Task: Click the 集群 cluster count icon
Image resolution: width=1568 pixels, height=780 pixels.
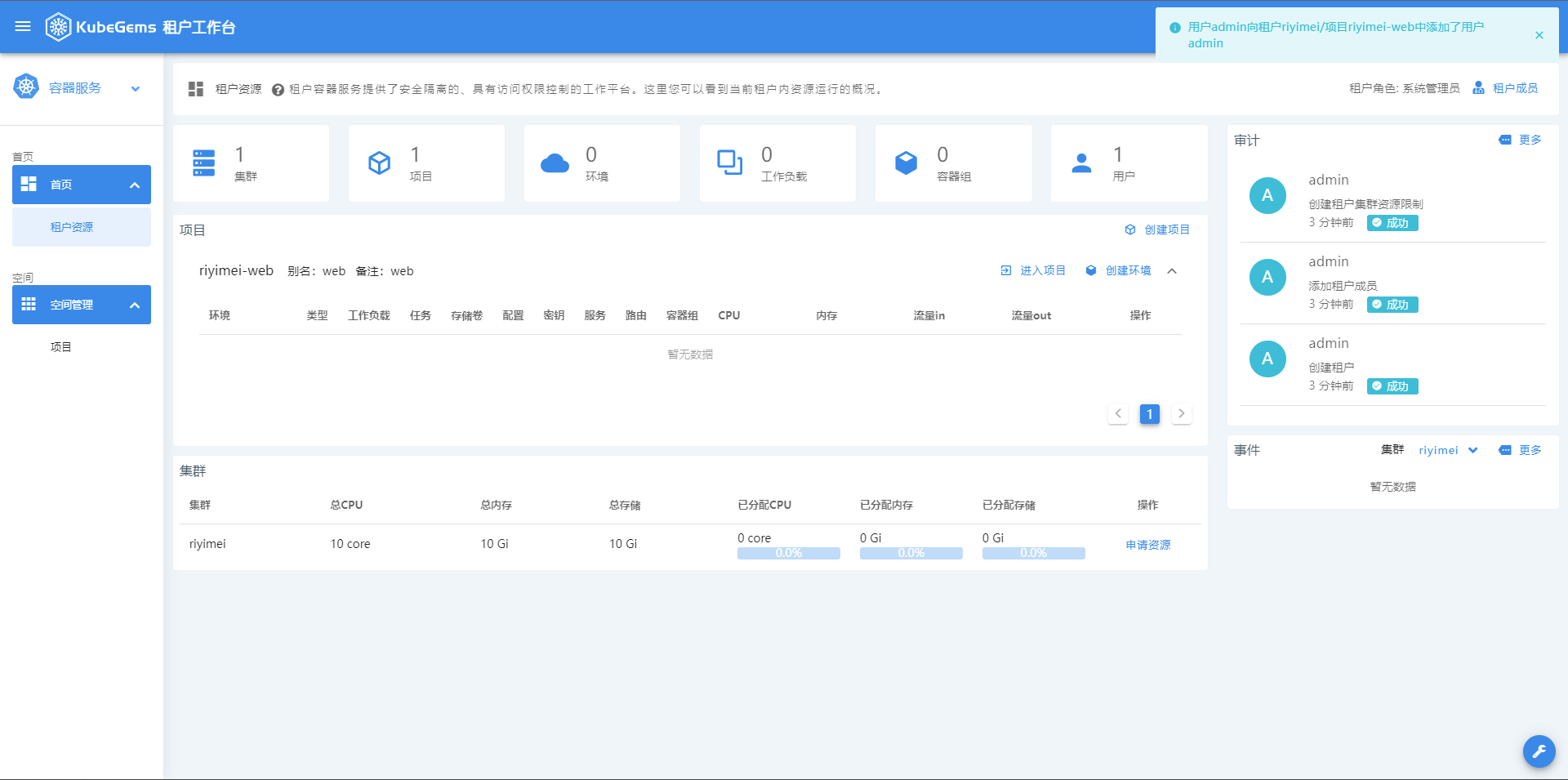Action: click(x=204, y=163)
